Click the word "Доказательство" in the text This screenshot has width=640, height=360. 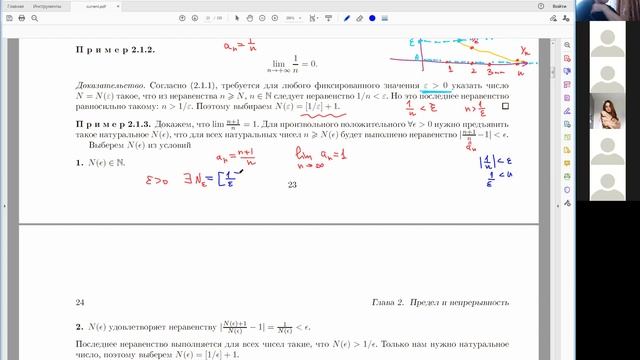pyautogui.click(x=110, y=86)
